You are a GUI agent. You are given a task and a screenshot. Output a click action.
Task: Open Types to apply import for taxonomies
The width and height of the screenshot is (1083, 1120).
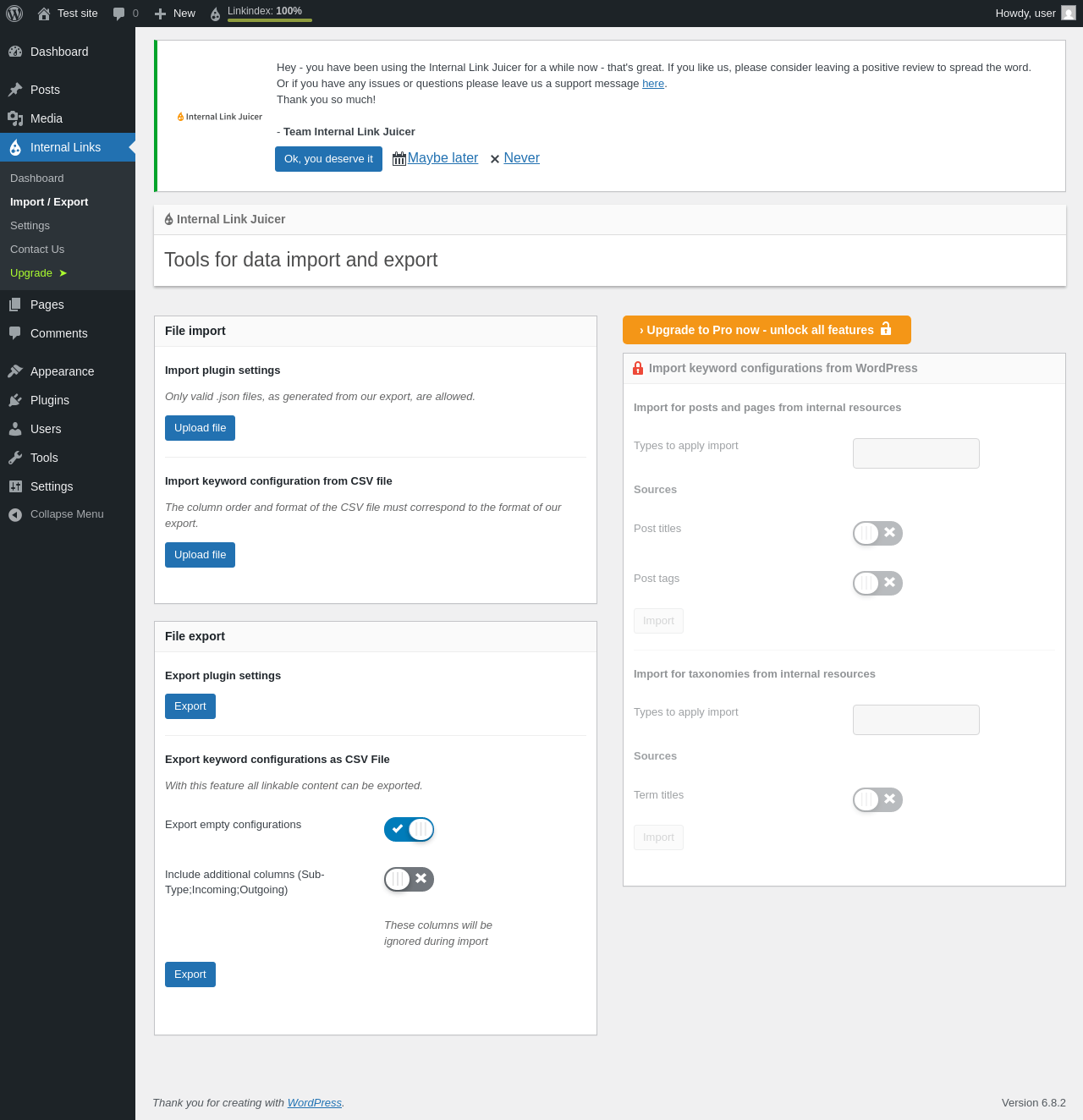916,720
